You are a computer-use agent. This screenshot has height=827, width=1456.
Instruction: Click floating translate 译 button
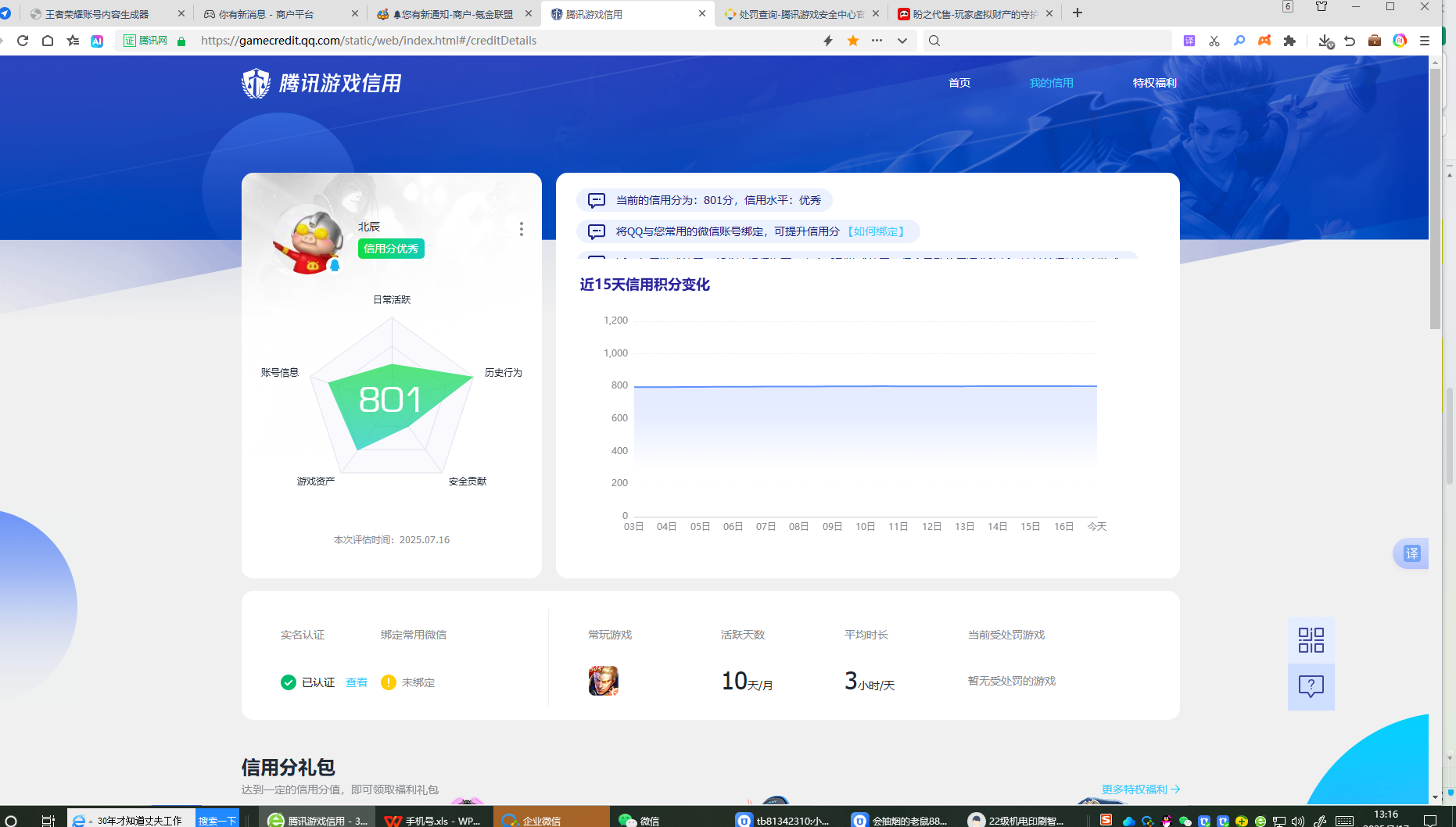pyautogui.click(x=1411, y=553)
